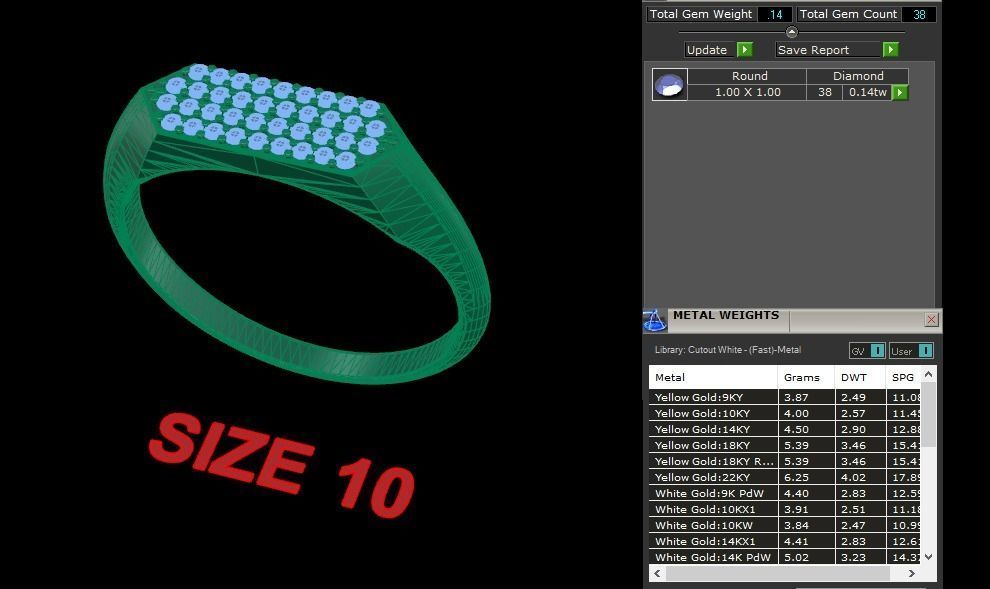This screenshot has height=589, width=990.
Task: Toggle the User library switch
Action: 925,351
